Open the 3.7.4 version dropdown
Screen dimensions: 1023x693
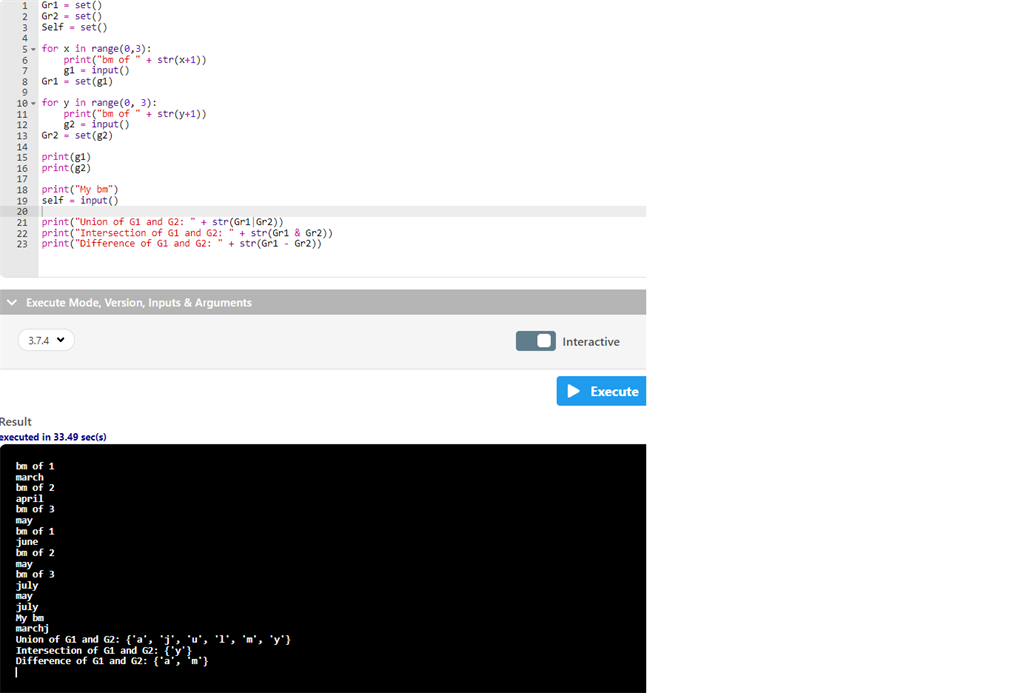pos(46,340)
